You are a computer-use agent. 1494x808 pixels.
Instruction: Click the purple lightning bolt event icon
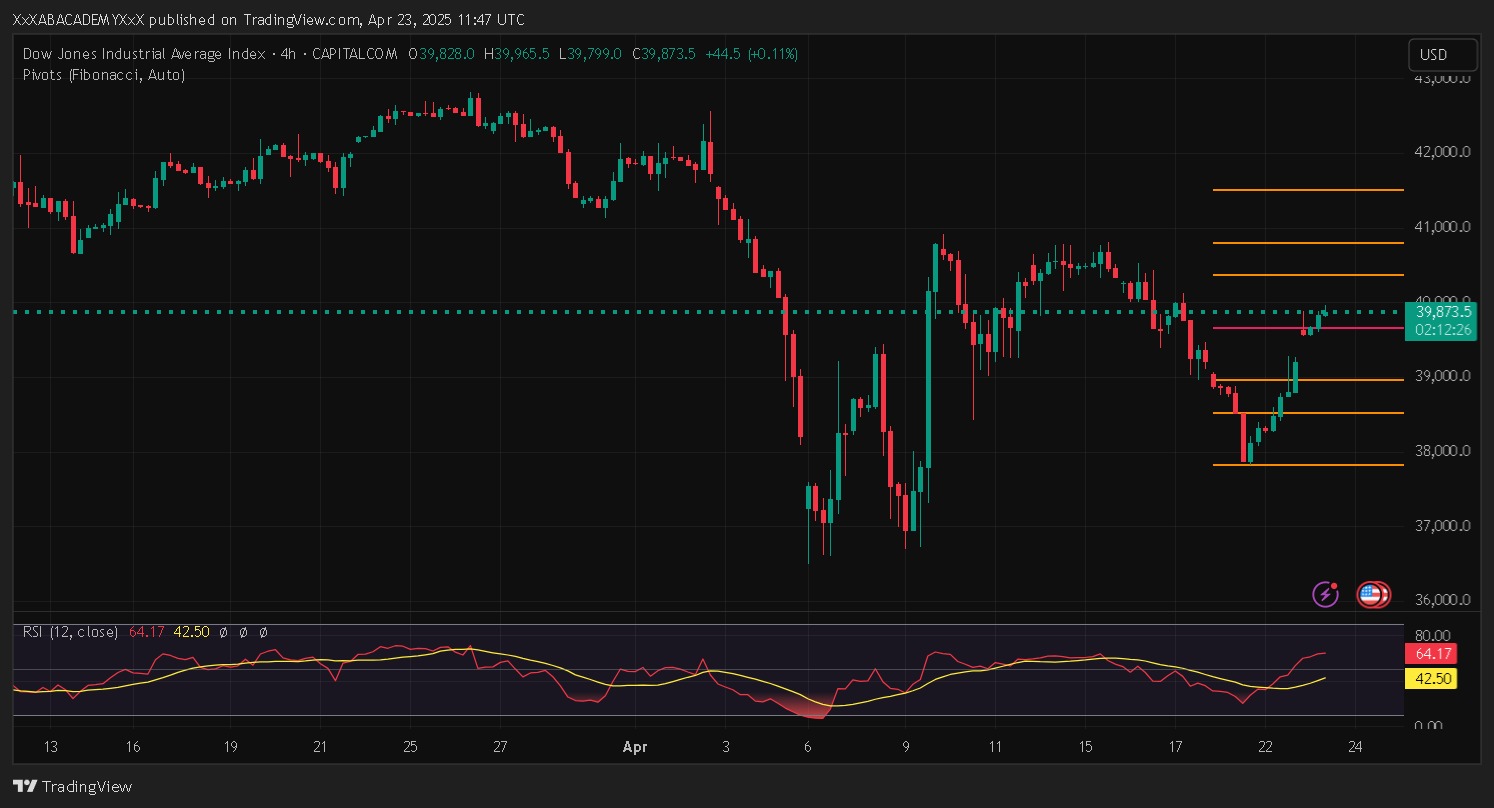[x=1325, y=594]
